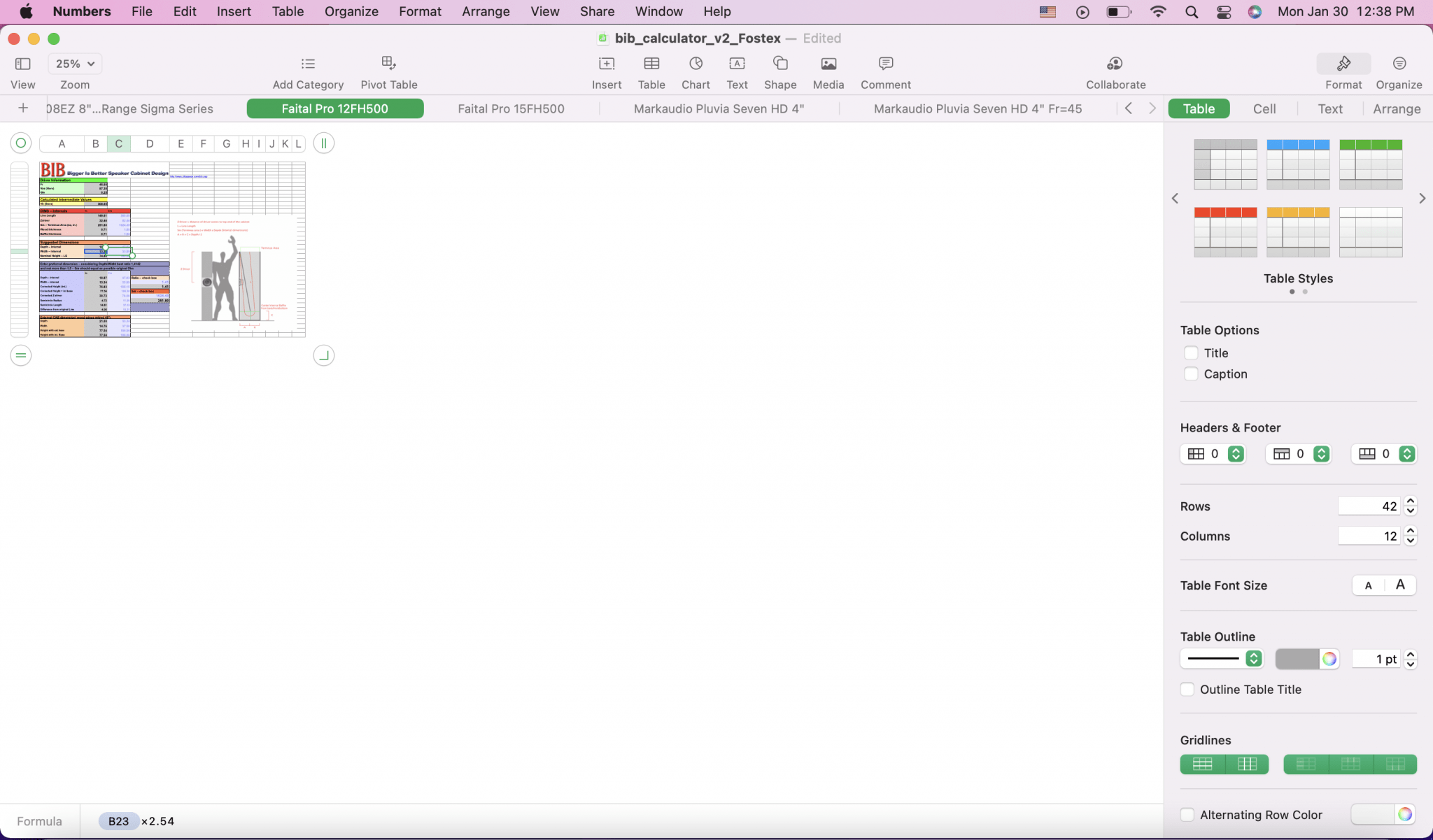Toggle body column vertical gridlines
The height and width of the screenshot is (840, 1433).
[1247, 764]
